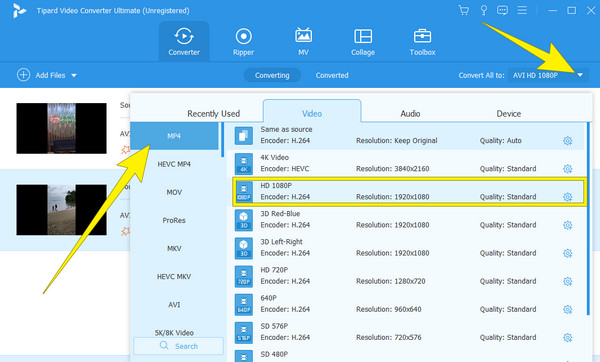The width and height of the screenshot is (600, 362).
Task: Select MP4 in the format list
Action: [174, 136]
